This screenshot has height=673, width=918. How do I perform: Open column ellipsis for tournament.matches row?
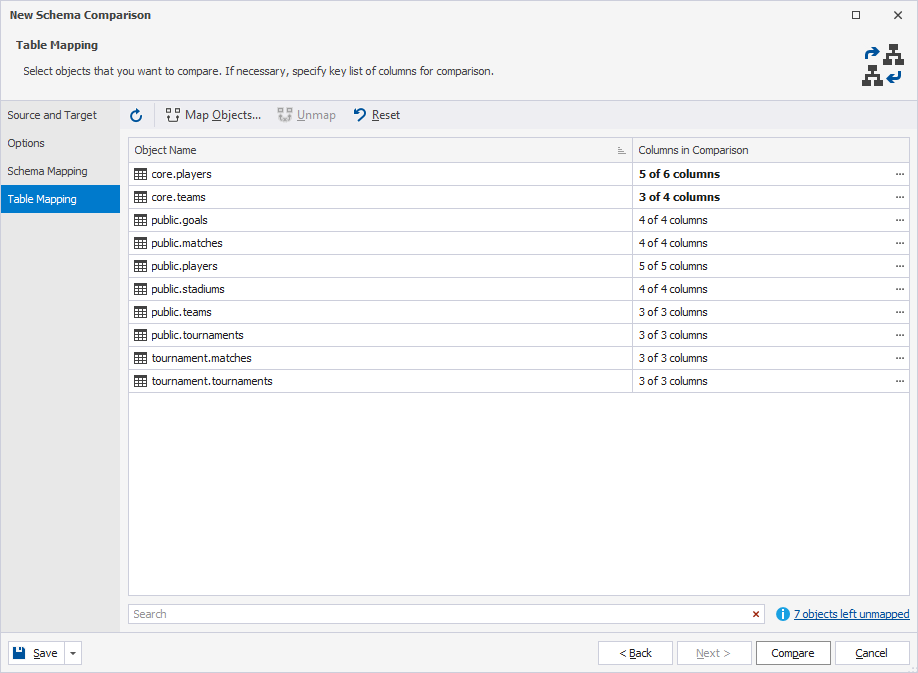pos(900,358)
